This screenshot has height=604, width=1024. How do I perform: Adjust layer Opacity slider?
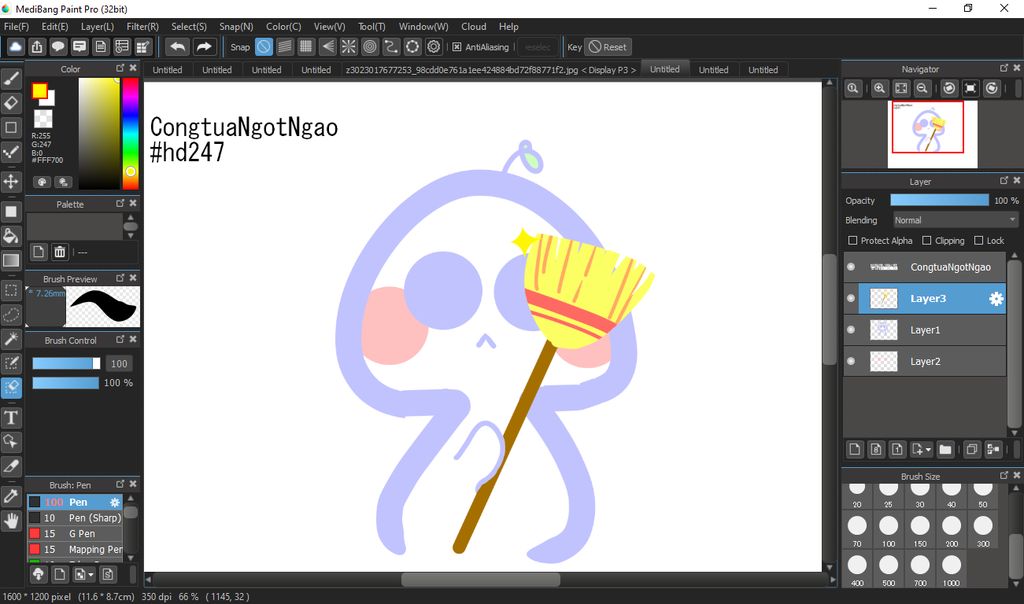939,200
